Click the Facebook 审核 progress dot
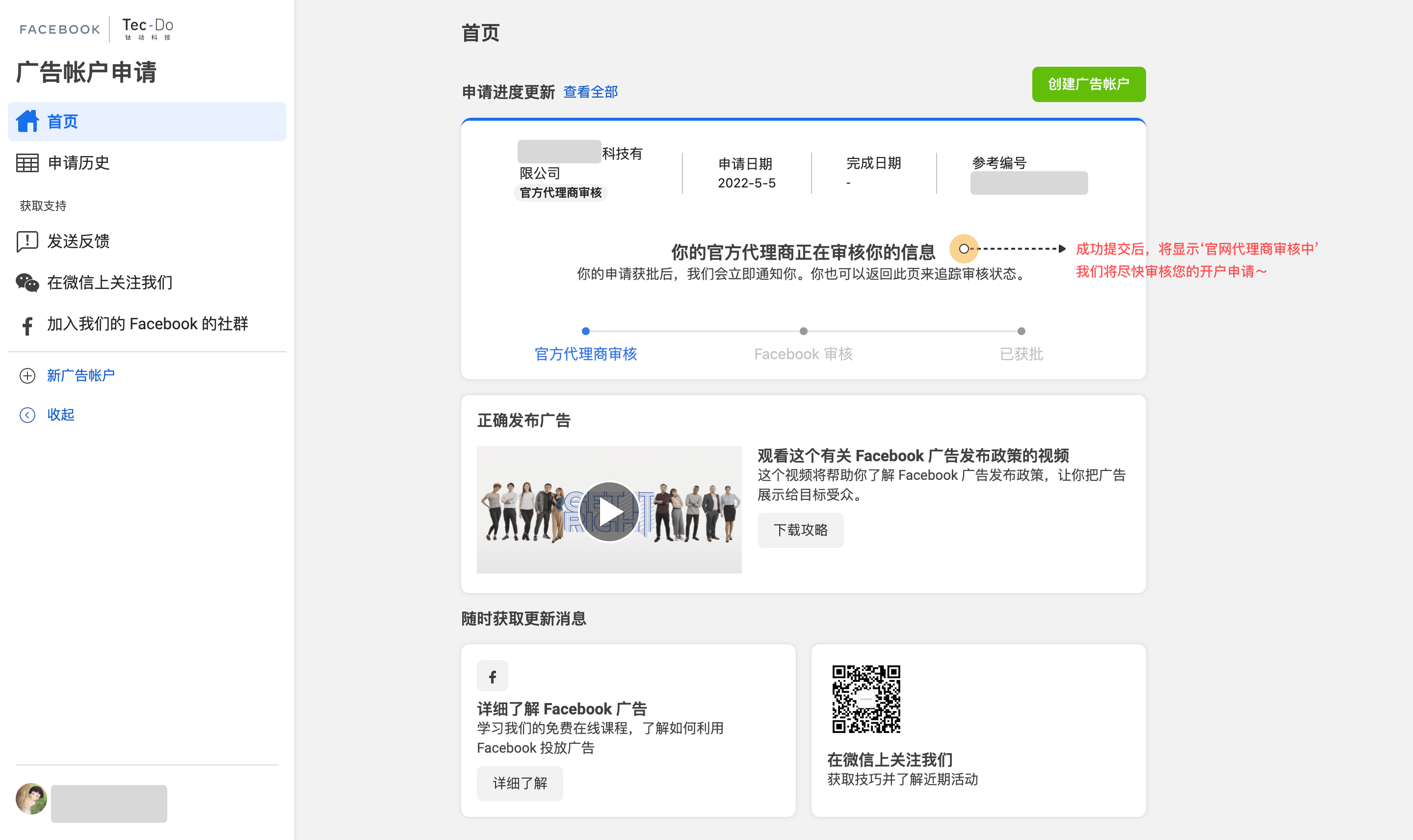 pos(803,331)
